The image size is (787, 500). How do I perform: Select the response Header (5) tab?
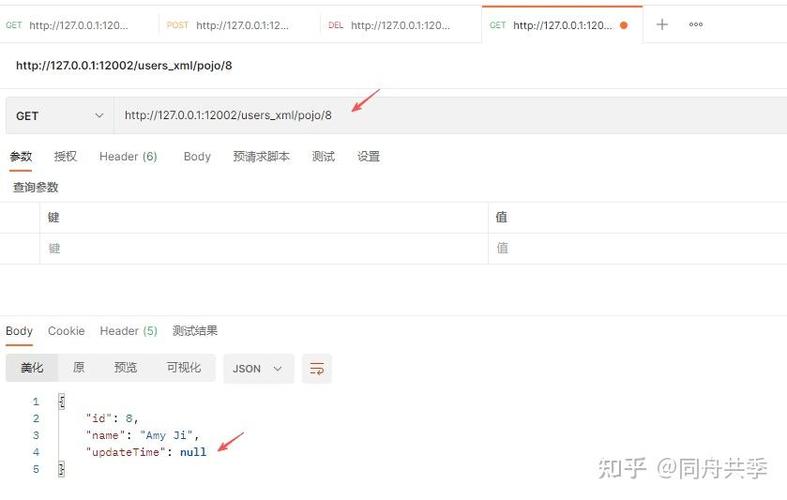[x=128, y=331]
